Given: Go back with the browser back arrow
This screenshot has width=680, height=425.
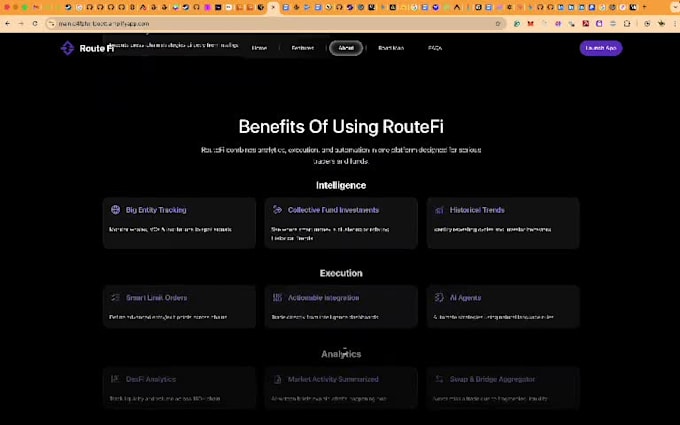Looking at the screenshot, I should [x=7, y=23].
